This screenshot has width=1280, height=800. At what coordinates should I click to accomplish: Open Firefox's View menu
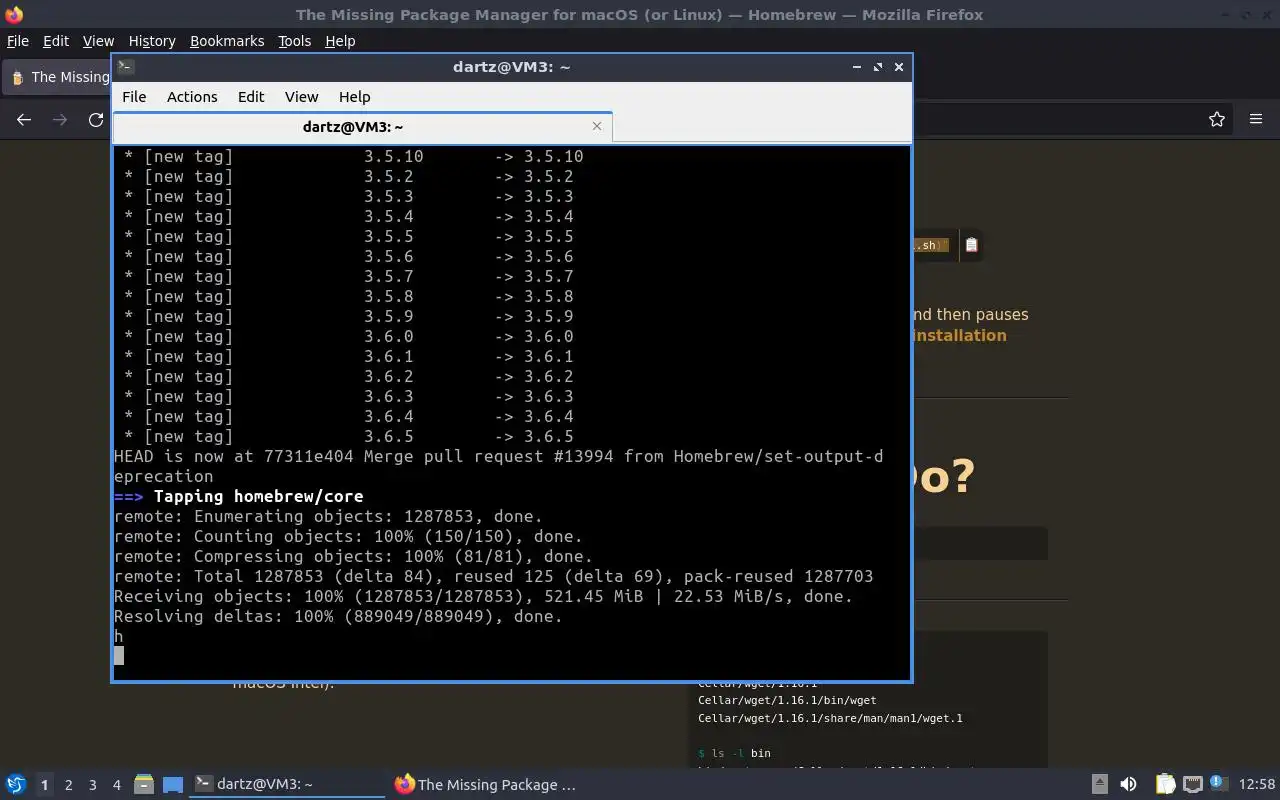coord(98,41)
